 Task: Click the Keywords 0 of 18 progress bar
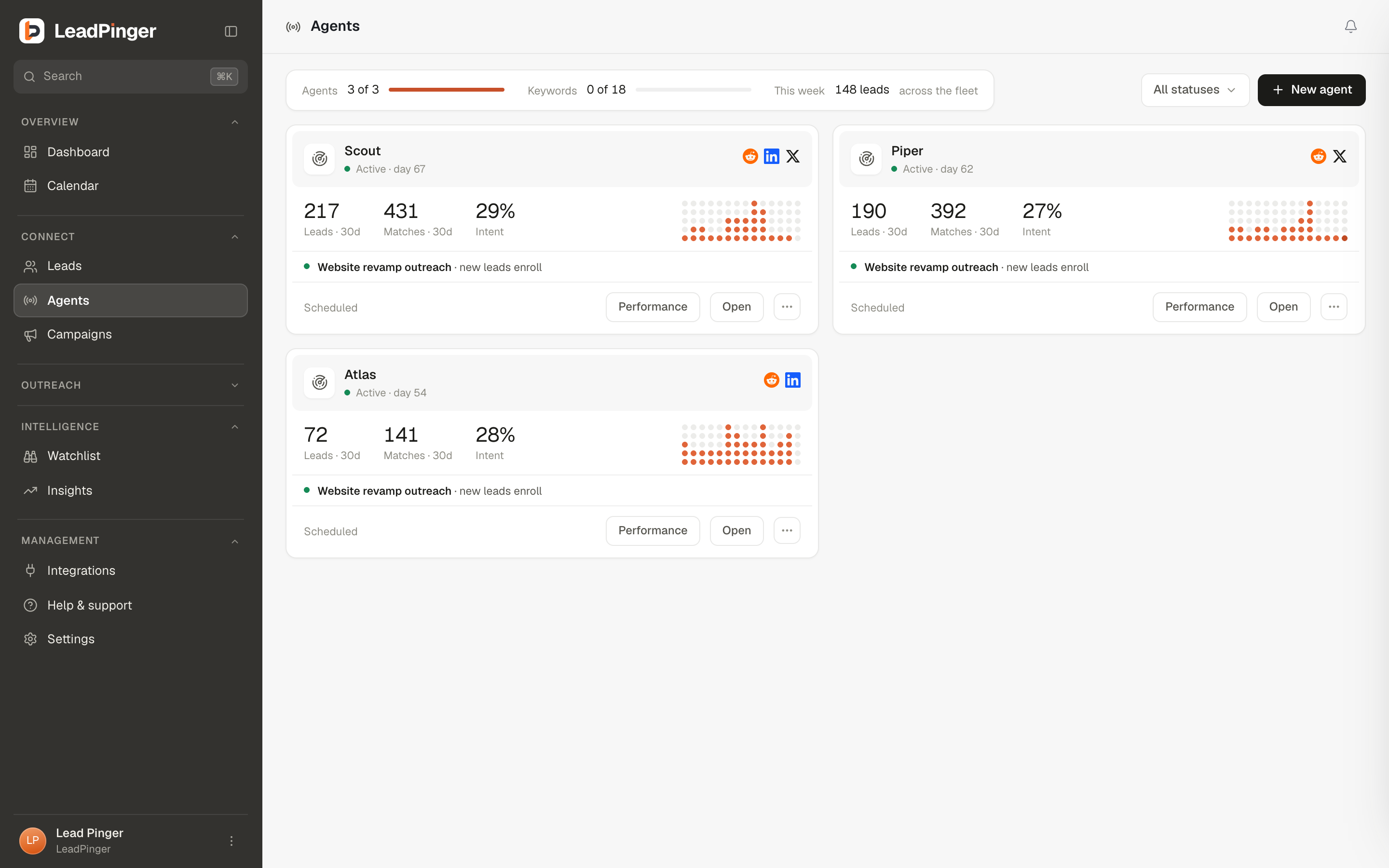pyautogui.click(x=694, y=90)
